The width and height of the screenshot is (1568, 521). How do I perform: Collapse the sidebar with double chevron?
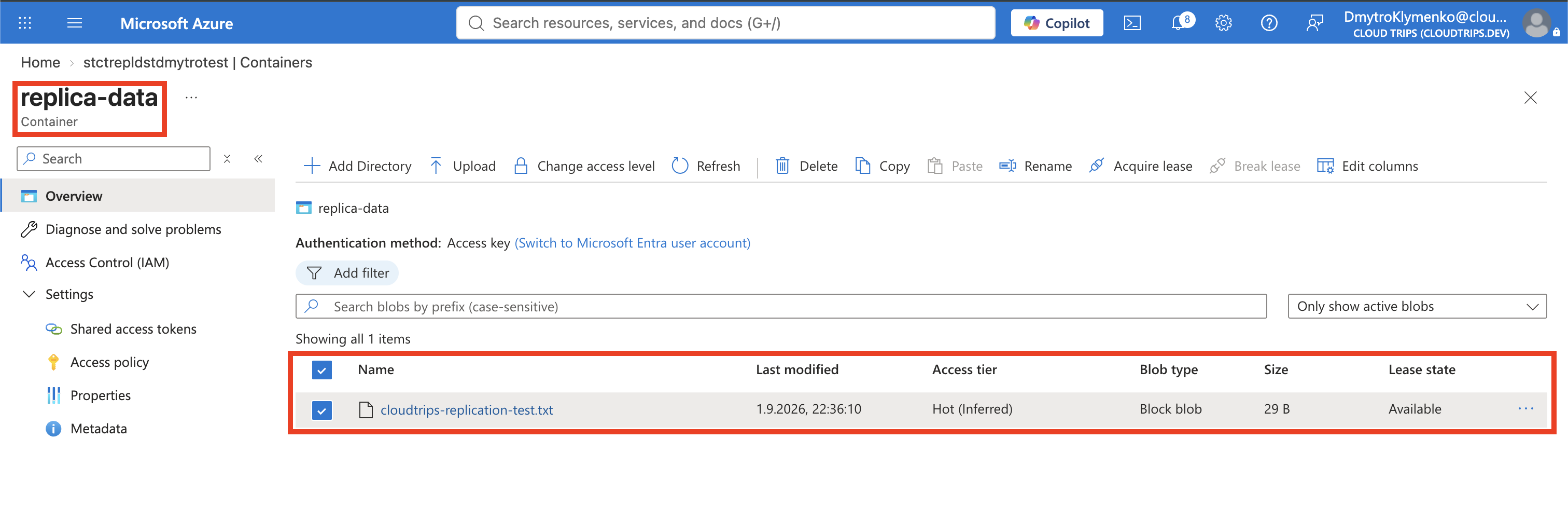click(x=258, y=158)
